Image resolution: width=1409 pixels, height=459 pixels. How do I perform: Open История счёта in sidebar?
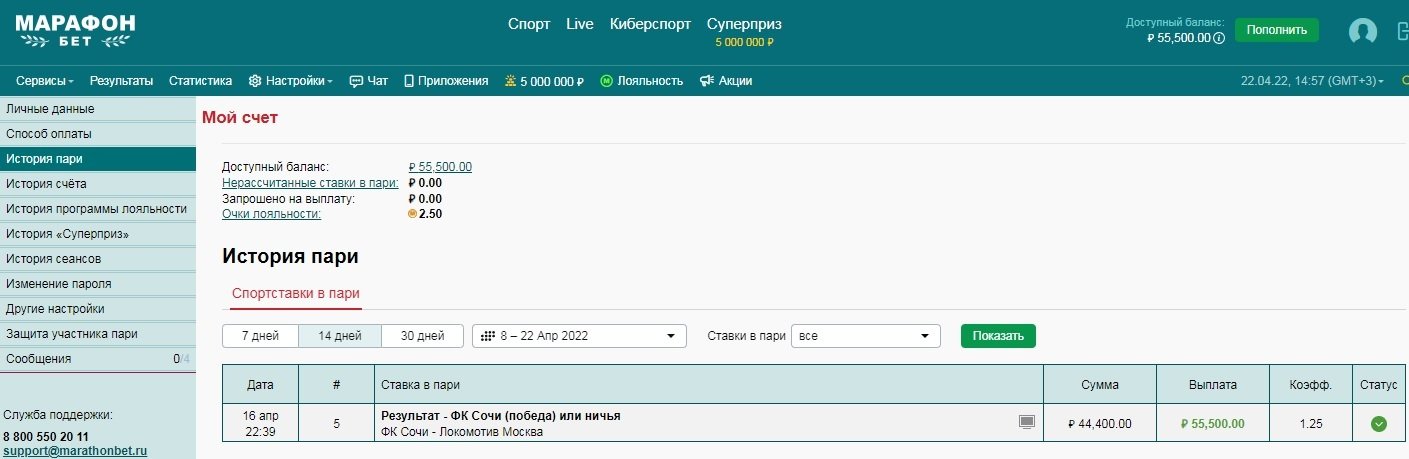(46, 184)
